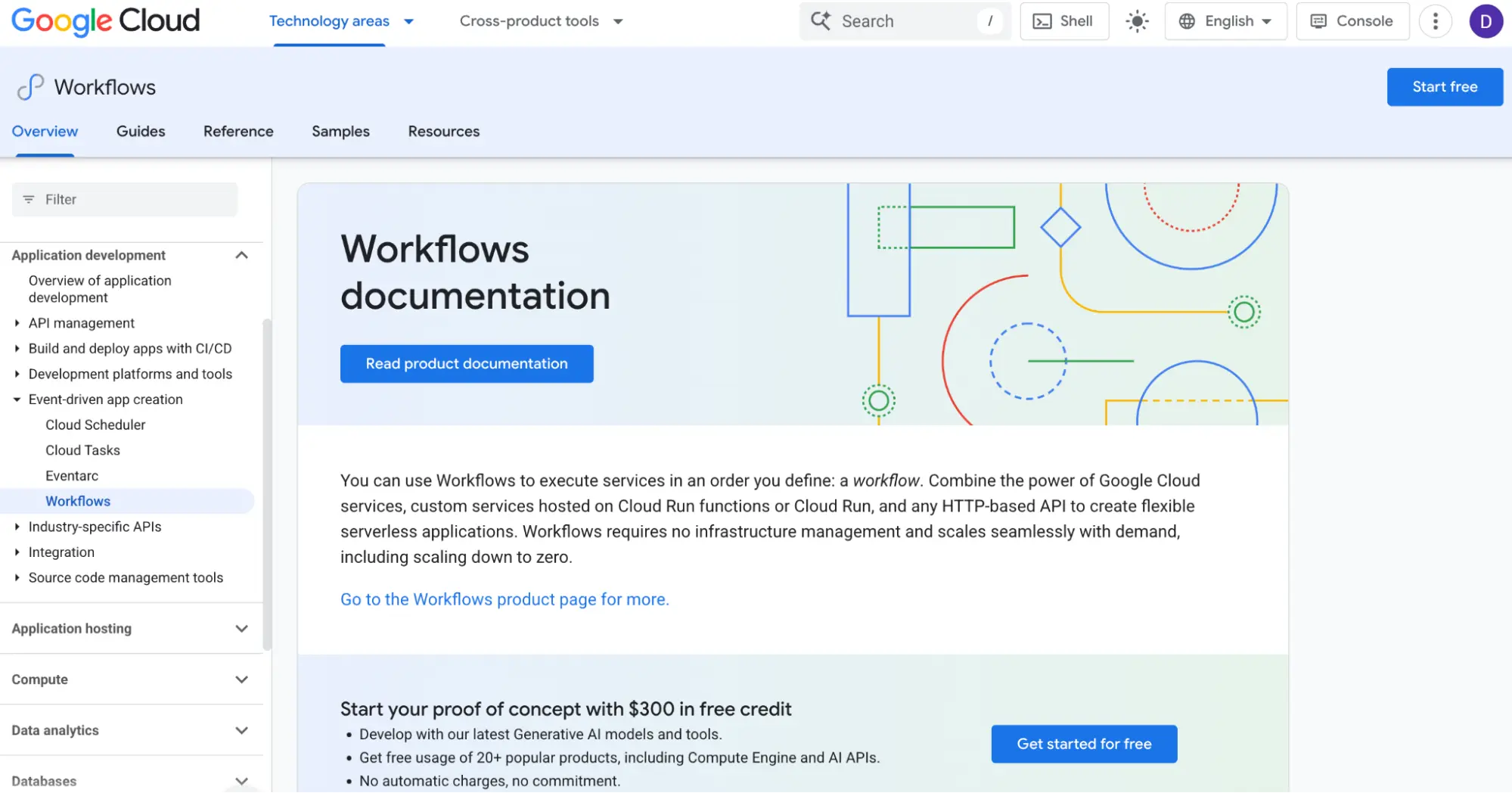Open the English language dropdown
This screenshot has width=1512, height=793.
tap(1225, 21)
